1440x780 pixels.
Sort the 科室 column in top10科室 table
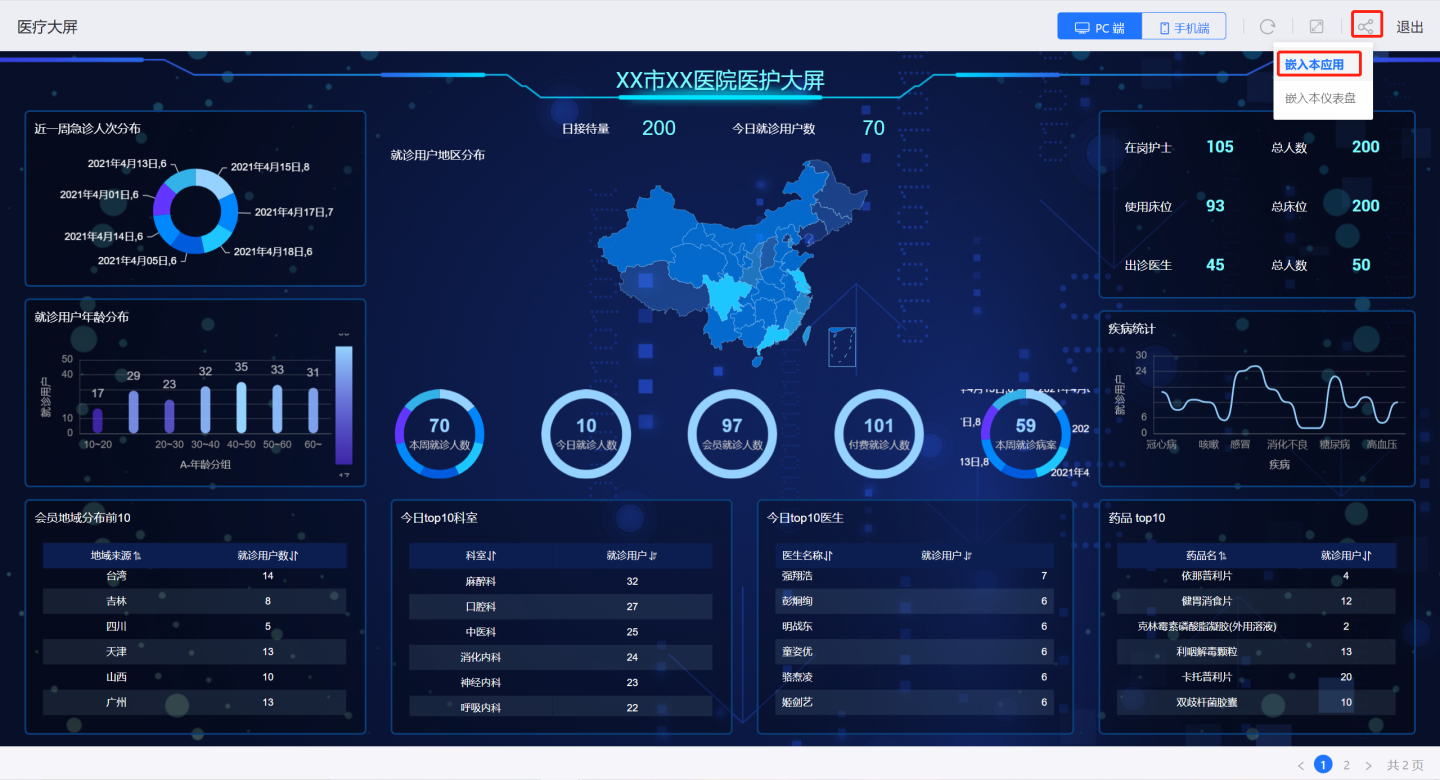tap(492, 556)
